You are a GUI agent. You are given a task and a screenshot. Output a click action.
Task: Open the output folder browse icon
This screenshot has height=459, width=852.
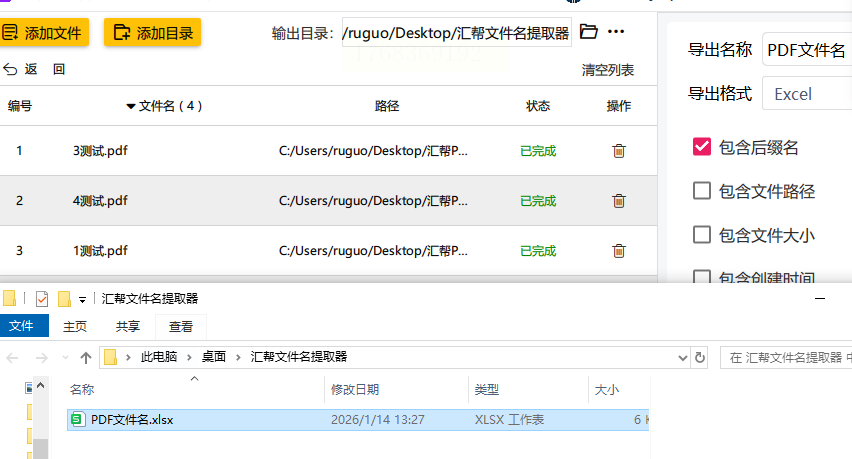click(x=588, y=32)
